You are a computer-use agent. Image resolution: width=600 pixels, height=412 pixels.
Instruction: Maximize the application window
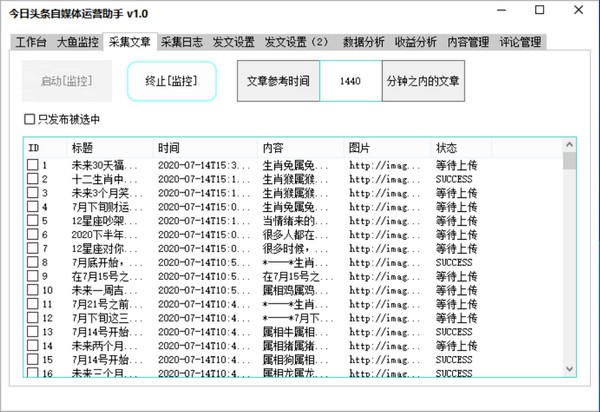point(539,10)
